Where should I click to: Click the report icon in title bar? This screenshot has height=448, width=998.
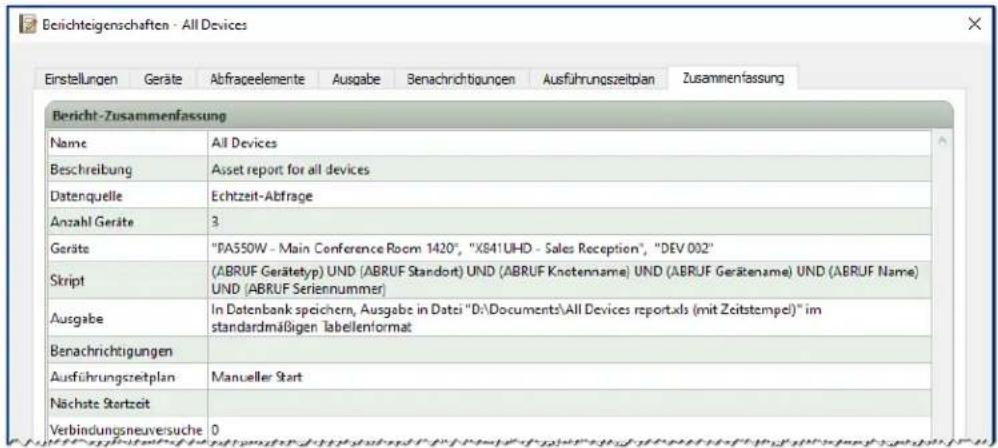pos(26,25)
